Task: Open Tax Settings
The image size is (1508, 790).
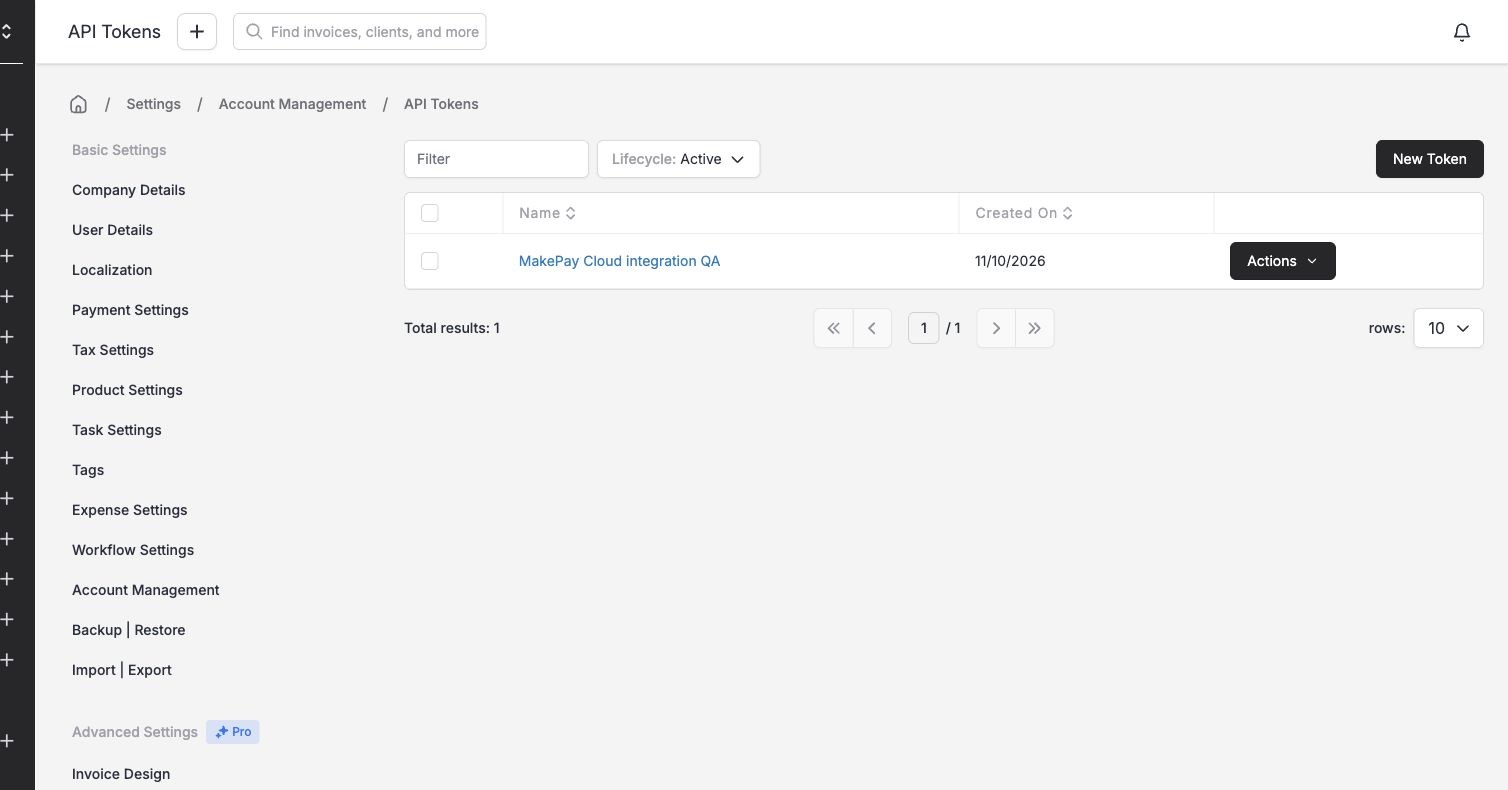Action: [113, 350]
